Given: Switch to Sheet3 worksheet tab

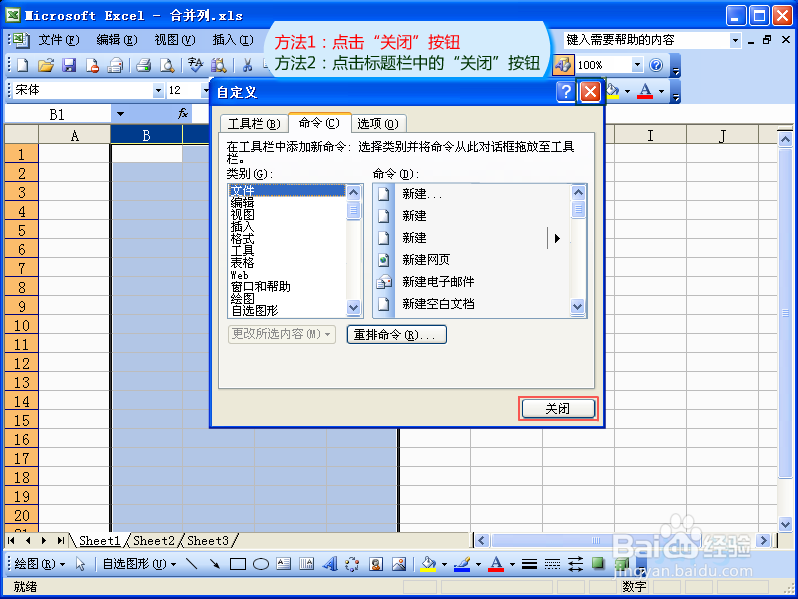Looking at the screenshot, I should tap(208, 540).
